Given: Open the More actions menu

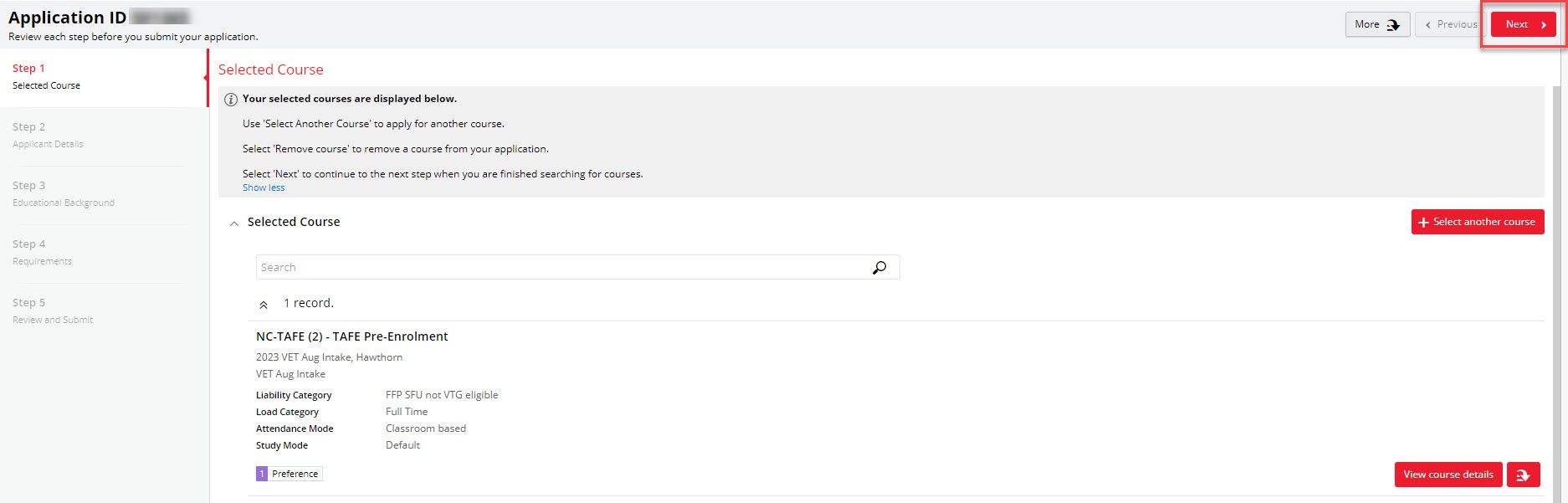Looking at the screenshot, I should 1376,24.
